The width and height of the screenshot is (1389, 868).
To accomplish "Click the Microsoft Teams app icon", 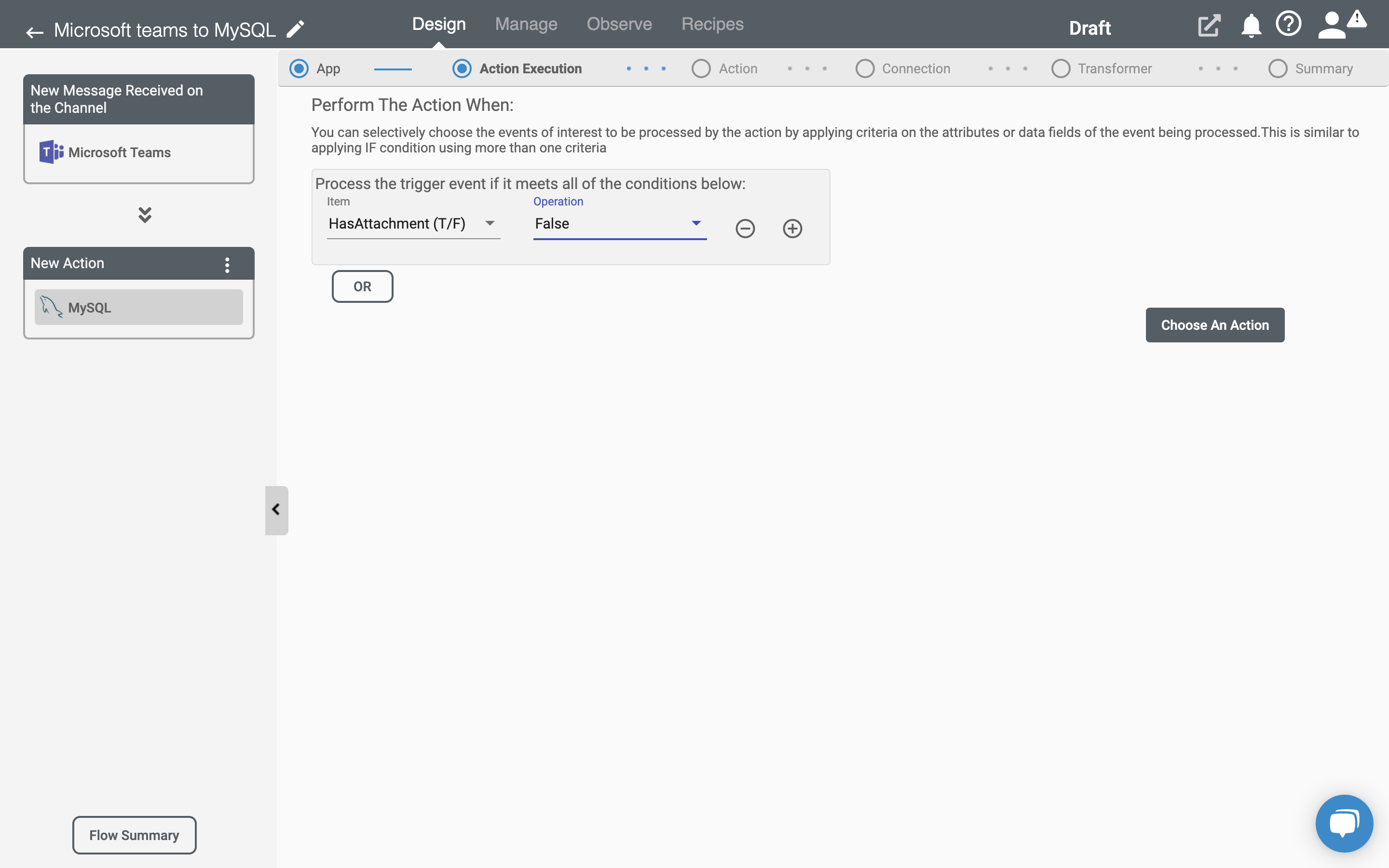I will click(x=50, y=152).
